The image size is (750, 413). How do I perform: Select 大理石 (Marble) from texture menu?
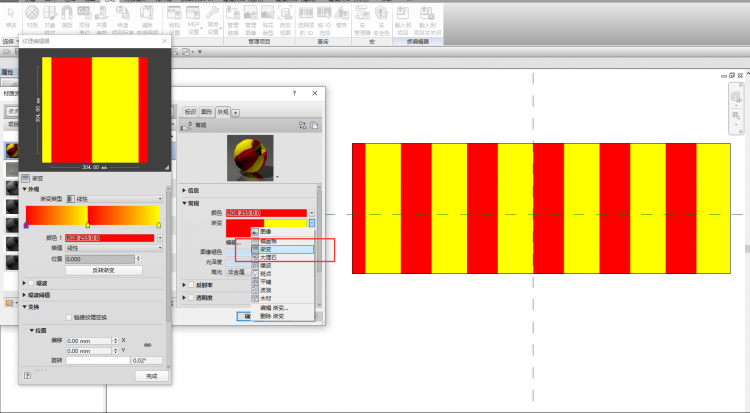(x=282, y=257)
